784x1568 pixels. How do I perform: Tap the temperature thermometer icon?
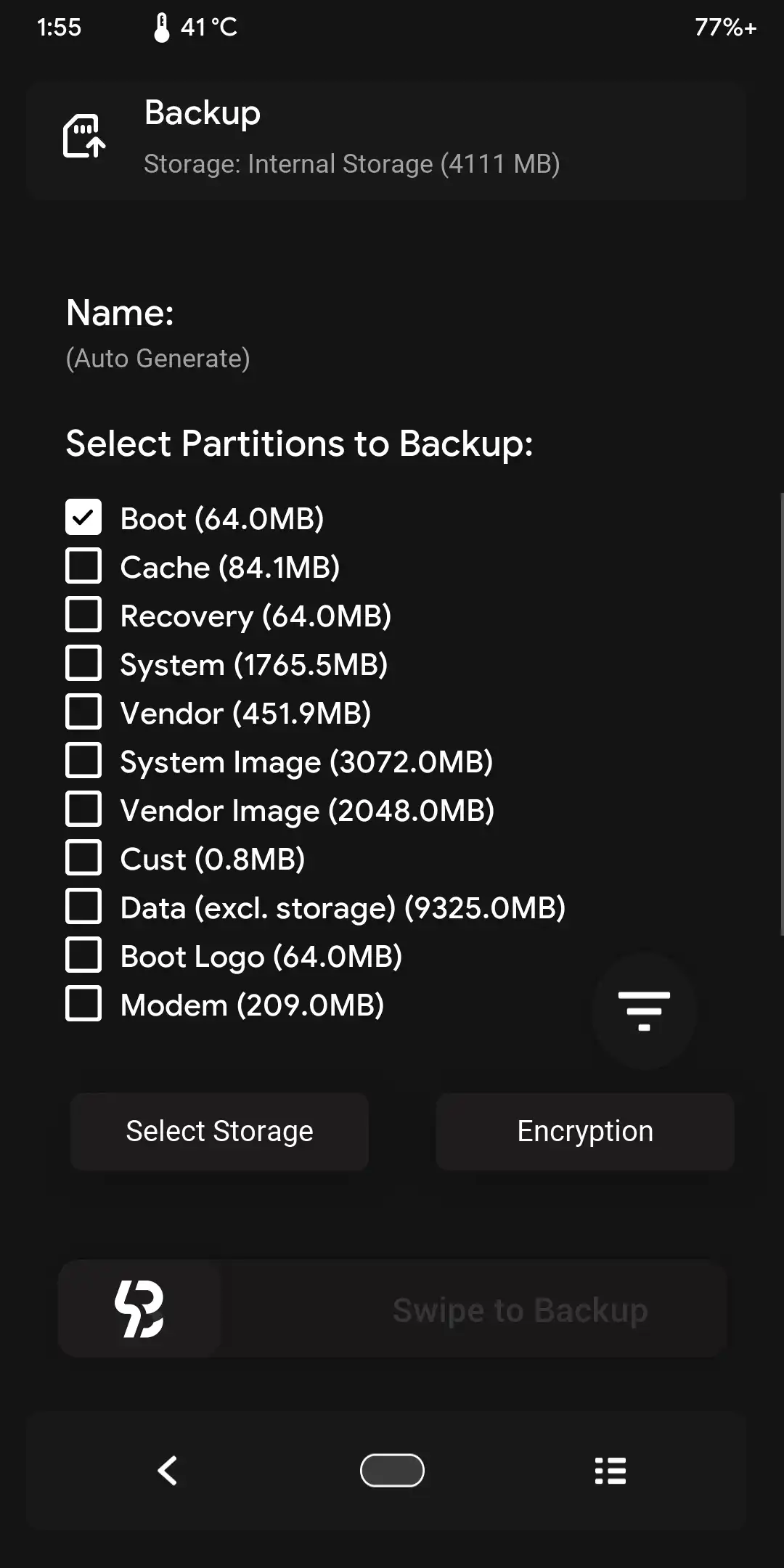[162, 28]
